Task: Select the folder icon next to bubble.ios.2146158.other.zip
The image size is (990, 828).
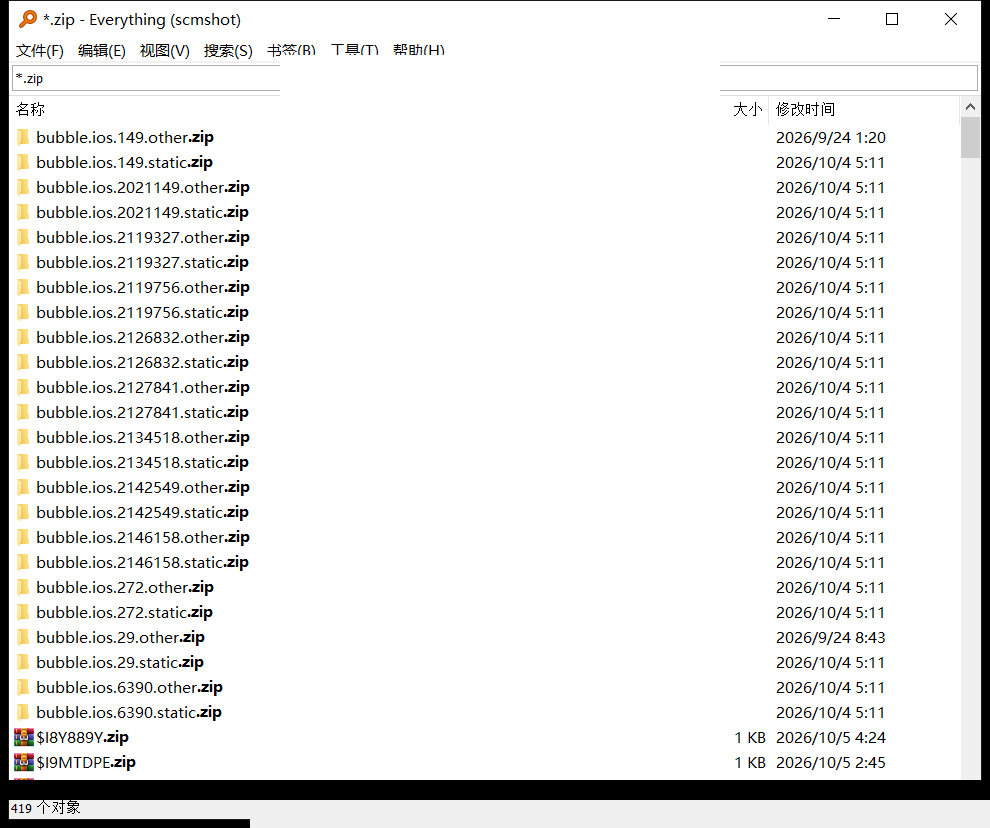Action: pyautogui.click(x=23, y=537)
